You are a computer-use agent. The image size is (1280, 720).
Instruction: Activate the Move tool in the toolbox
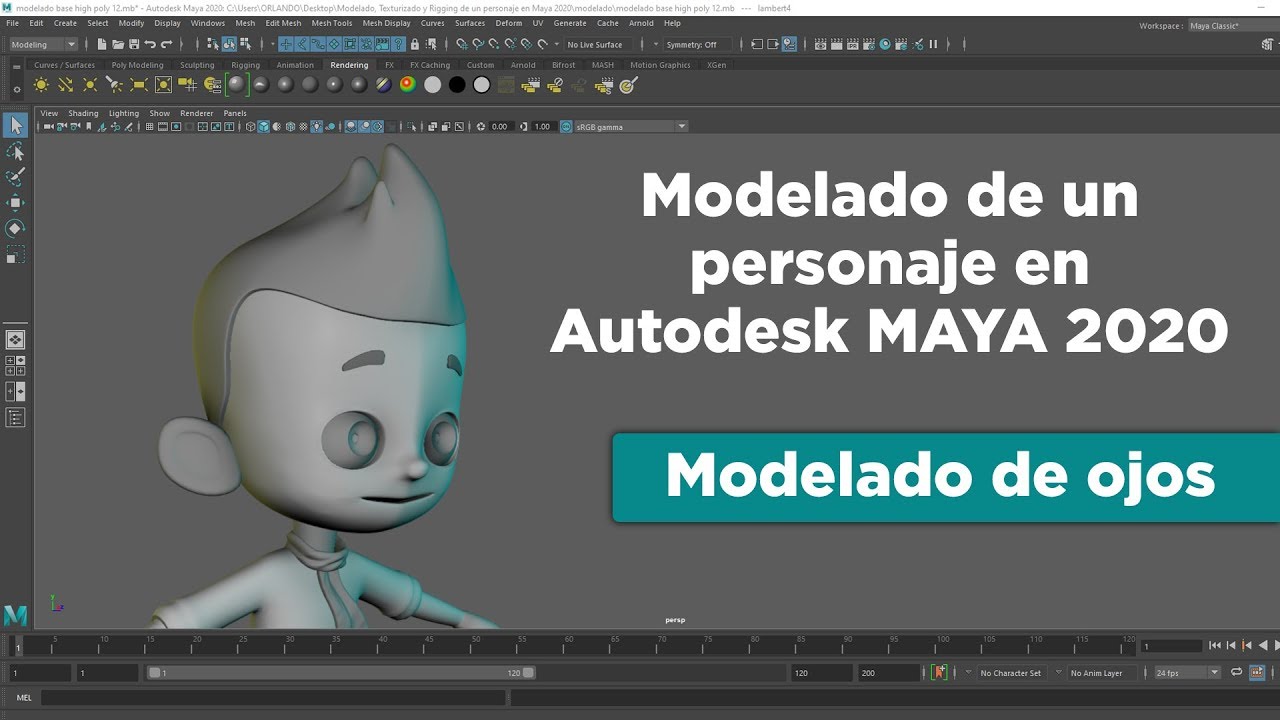pyautogui.click(x=15, y=203)
